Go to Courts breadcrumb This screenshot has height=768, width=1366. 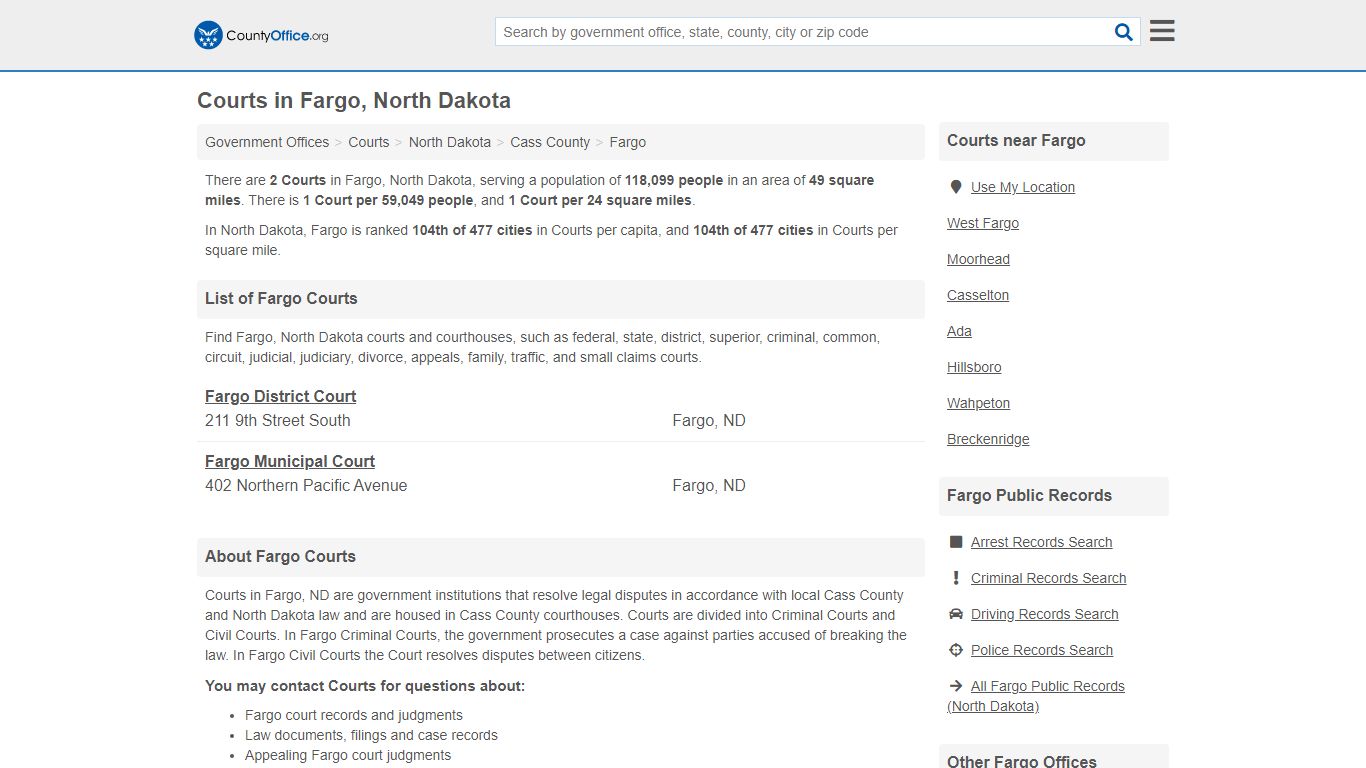(x=369, y=142)
